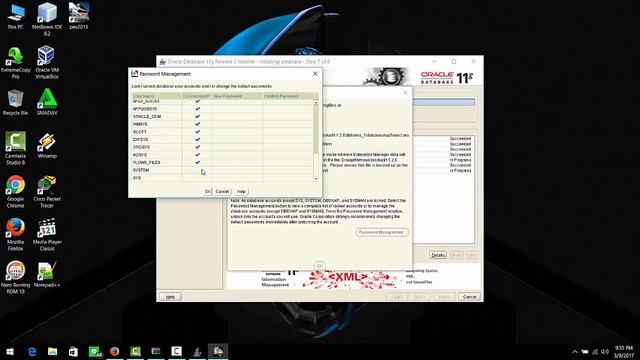
Task: Select the ORACLE_OCM username cell
Action: pyautogui.click(x=157, y=116)
